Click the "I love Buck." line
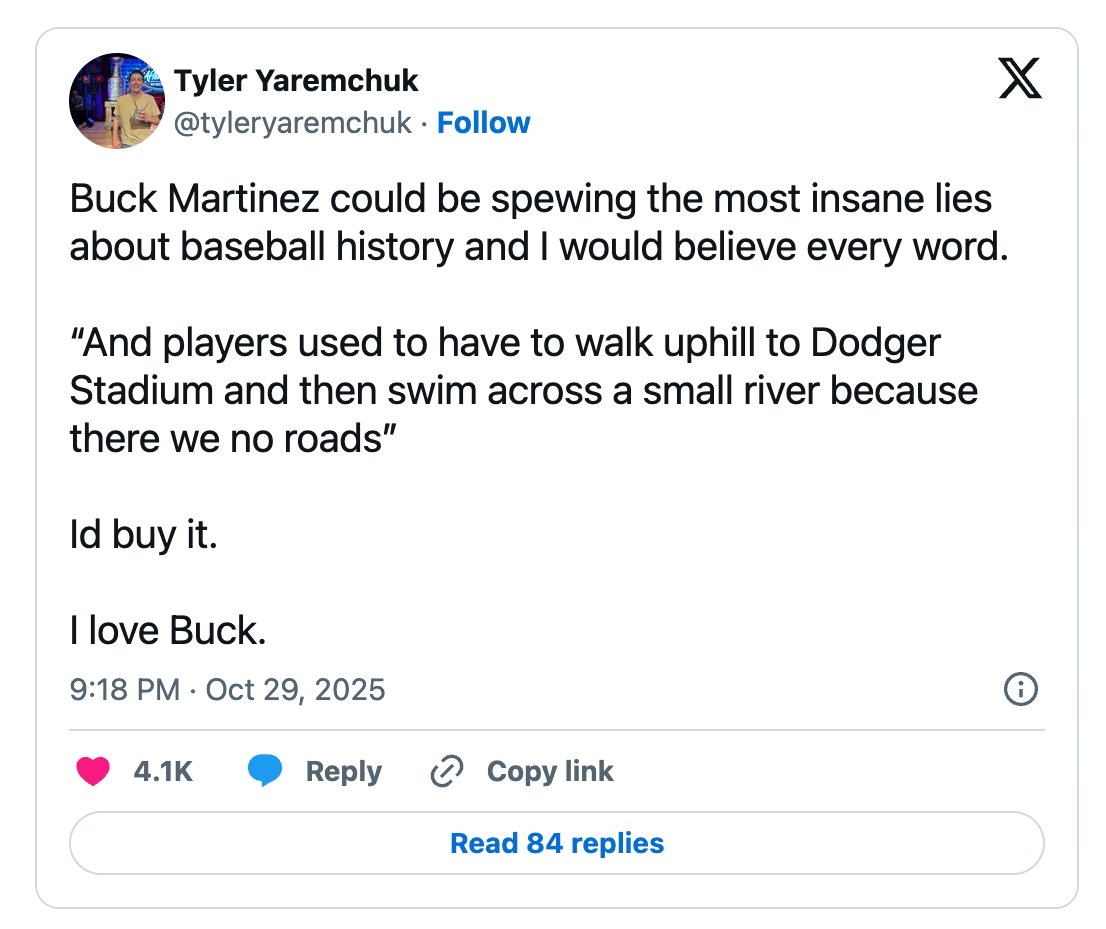1106x929 pixels. pos(167,630)
